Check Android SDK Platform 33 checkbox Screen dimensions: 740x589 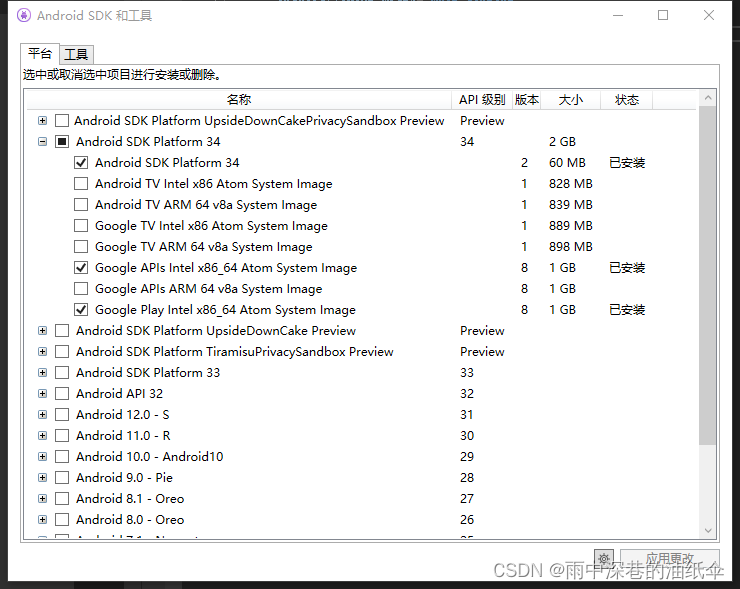point(62,373)
